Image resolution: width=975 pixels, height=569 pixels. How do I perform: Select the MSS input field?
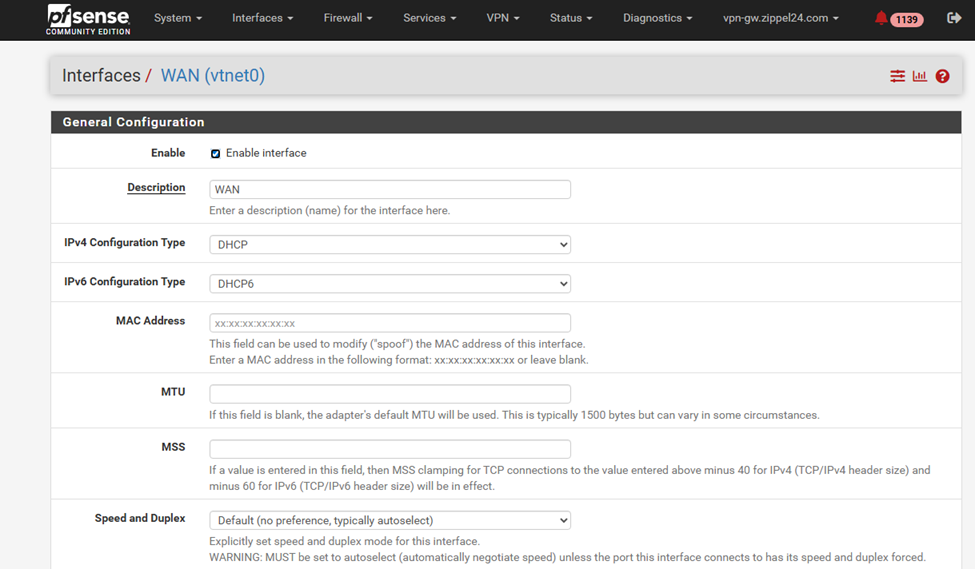[x=390, y=449]
